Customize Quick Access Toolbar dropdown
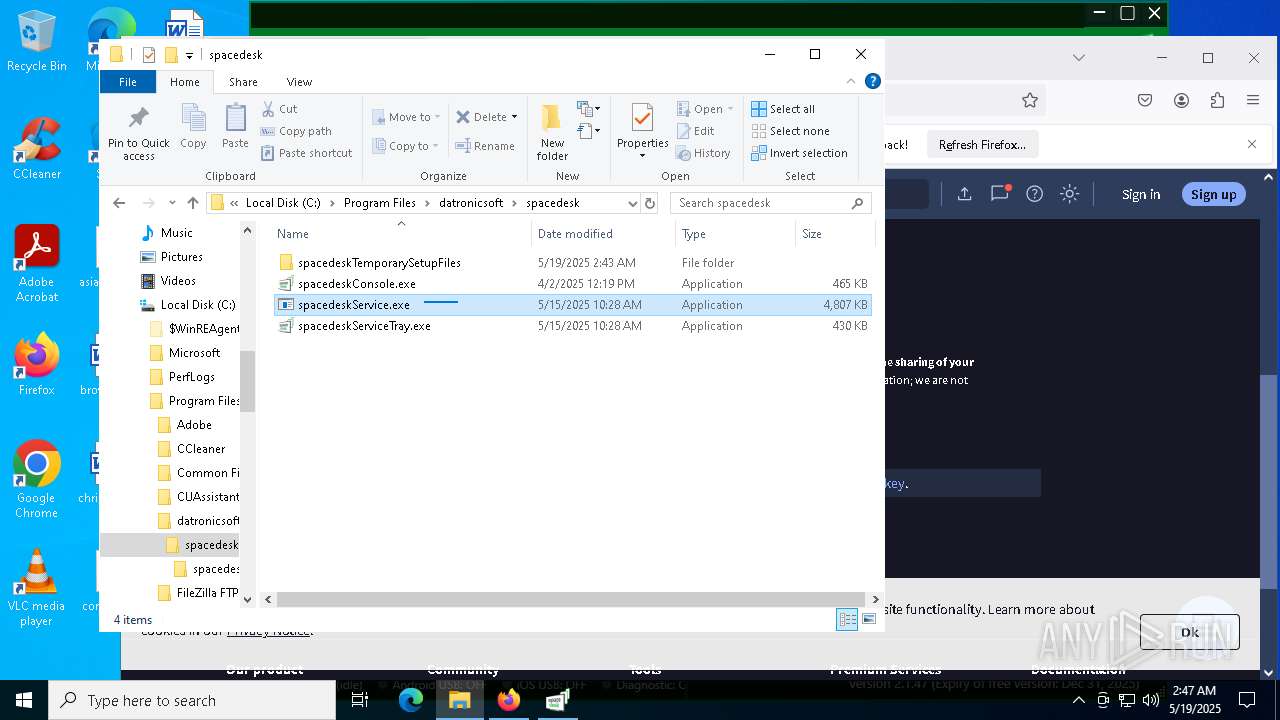This screenshot has width=1280, height=720. [x=189, y=55]
